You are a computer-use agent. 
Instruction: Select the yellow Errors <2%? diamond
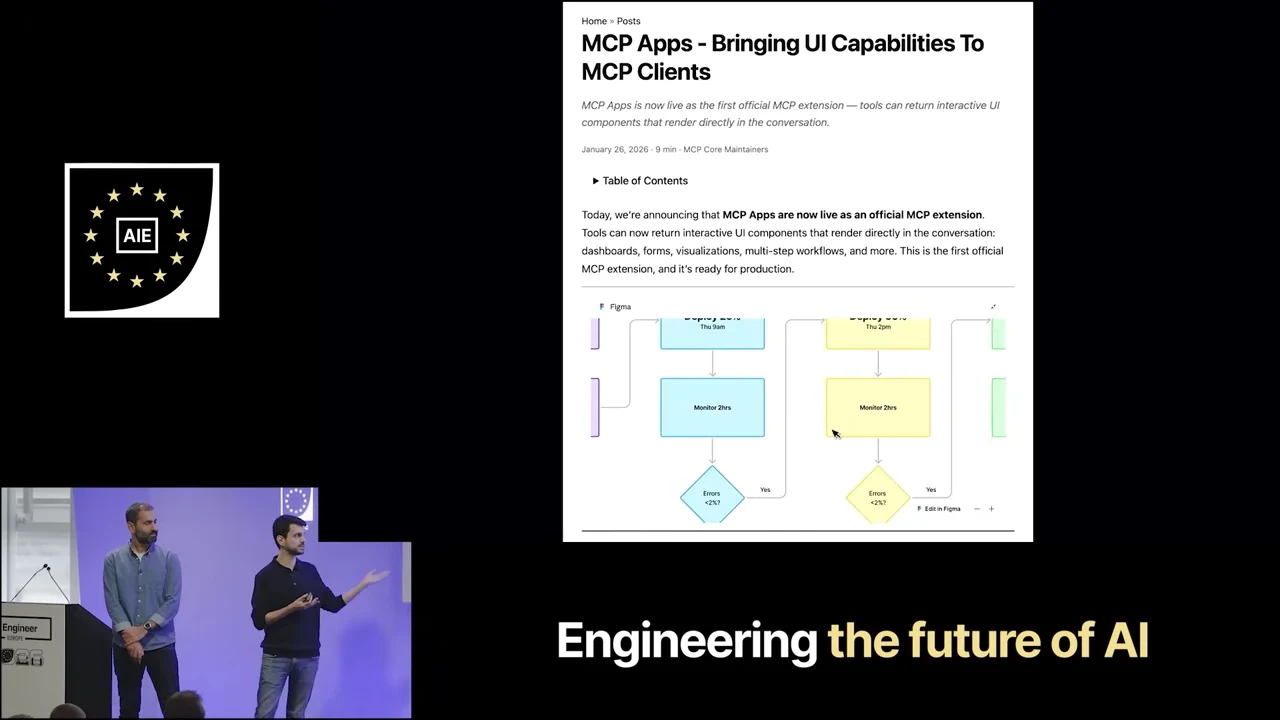point(877,495)
